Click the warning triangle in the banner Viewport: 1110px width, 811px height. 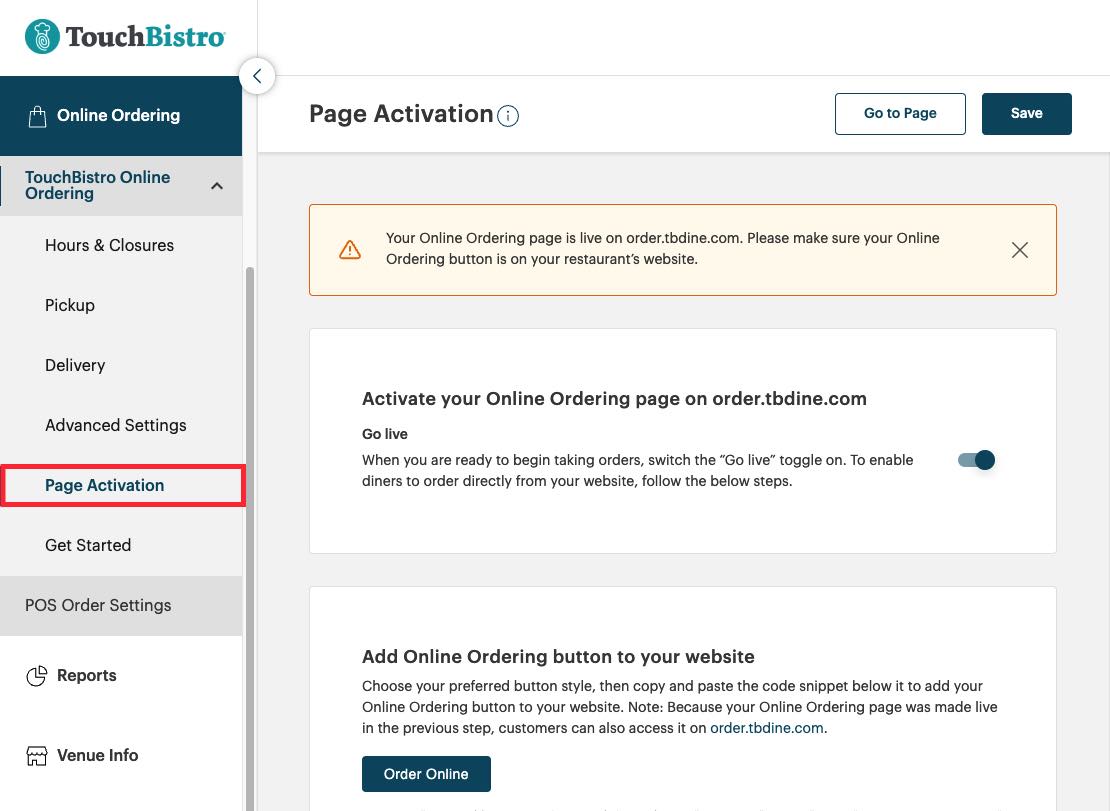click(350, 249)
